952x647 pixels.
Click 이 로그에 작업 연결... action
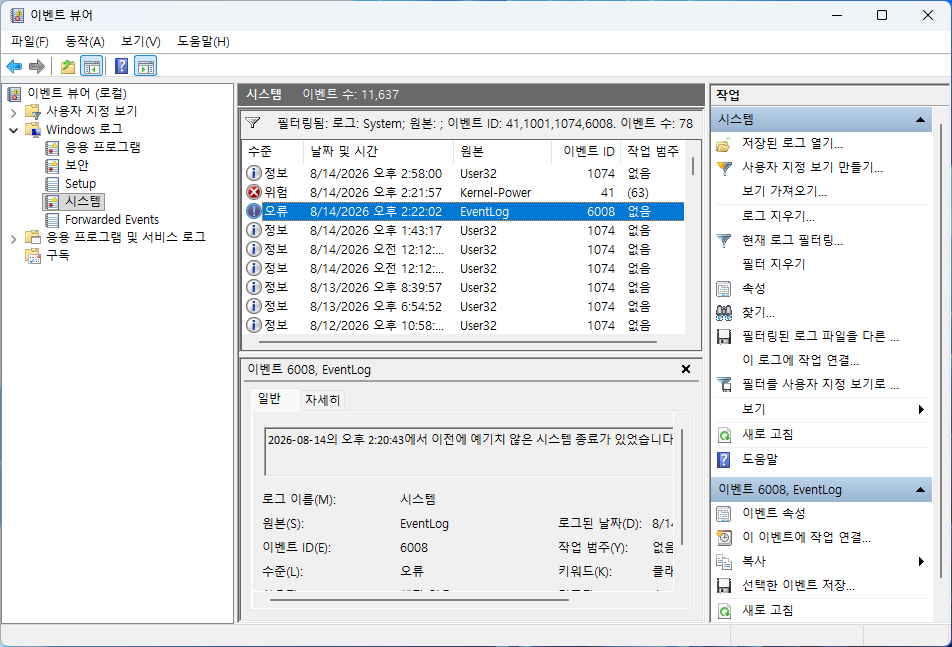(x=800, y=361)
